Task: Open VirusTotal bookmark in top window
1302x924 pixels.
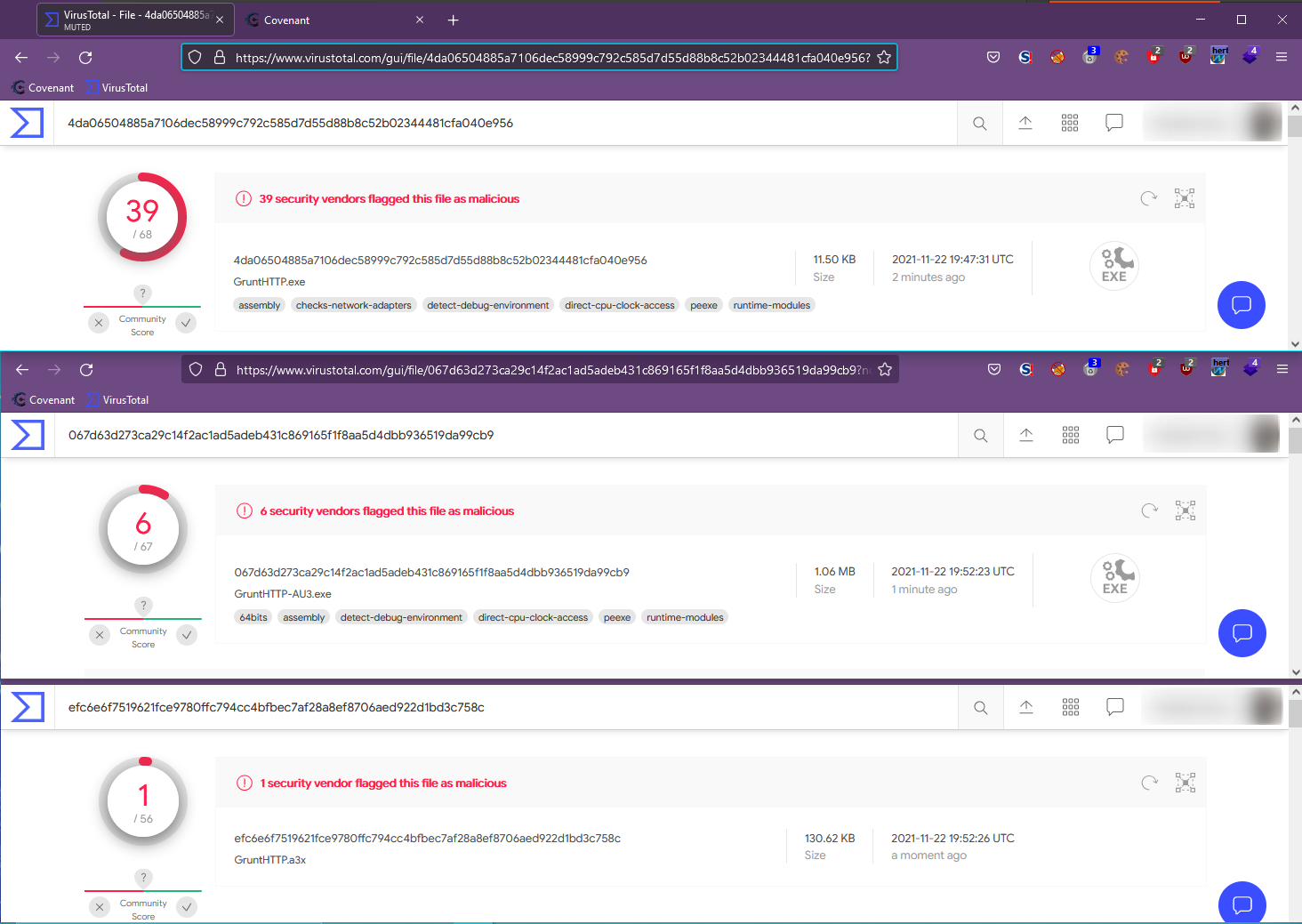Action: (x=117, y=88)
